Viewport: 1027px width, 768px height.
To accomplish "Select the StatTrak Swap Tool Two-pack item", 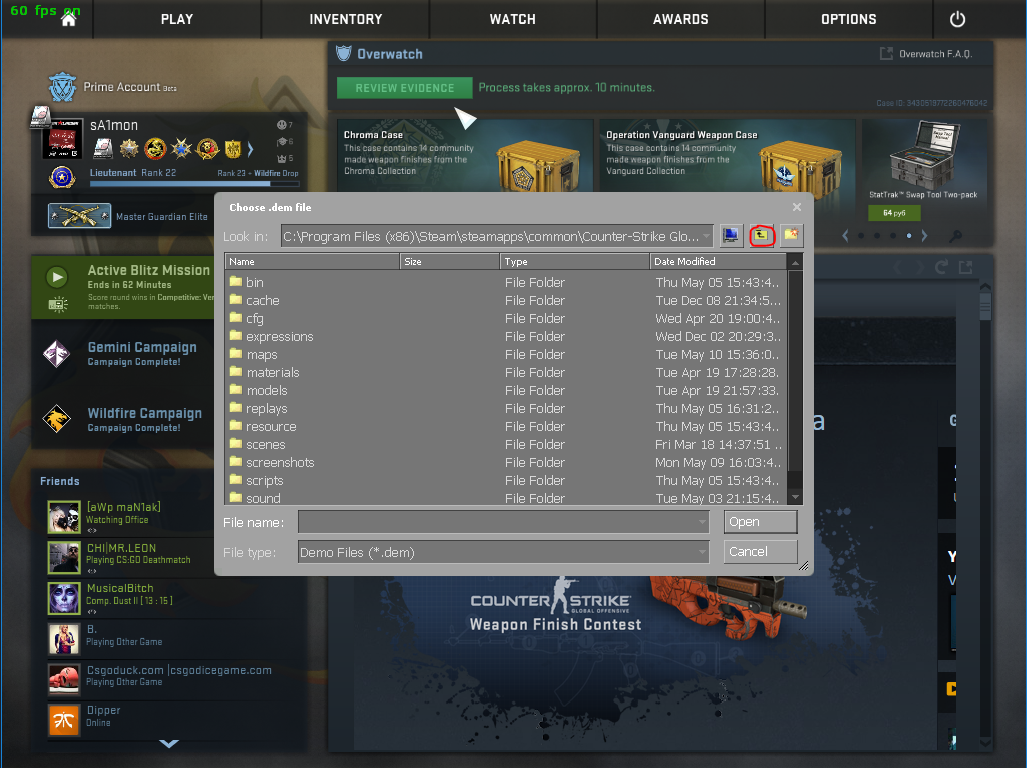I will [x=923, y=160].
